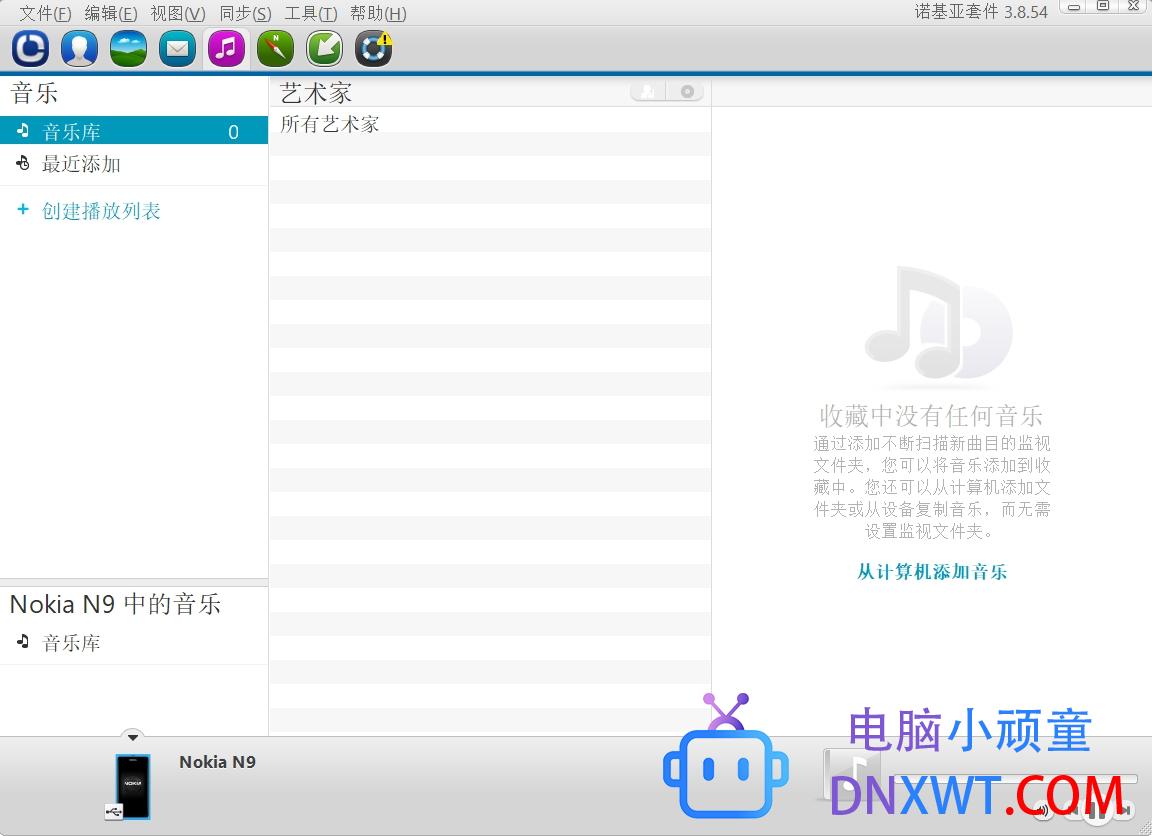Click the Nokia N9 device name label
1152x836 pixels.
(x=217, y=762)
